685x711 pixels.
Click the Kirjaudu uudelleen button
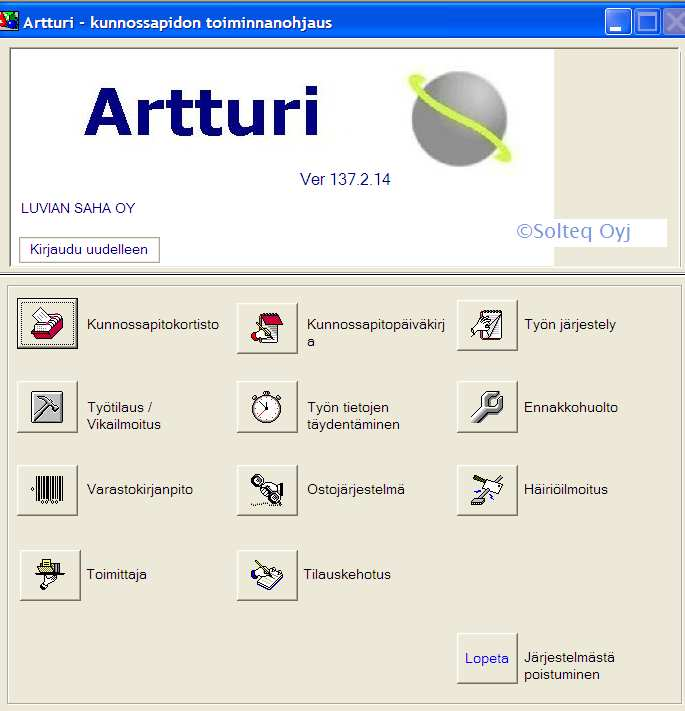pos(89,249)
